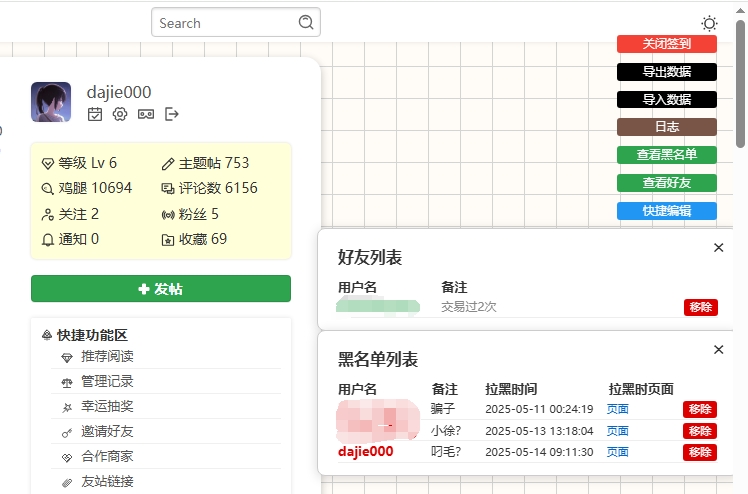The image size is (748, 494).
Task: Close the 好友列表 panel
Action: 718,248
